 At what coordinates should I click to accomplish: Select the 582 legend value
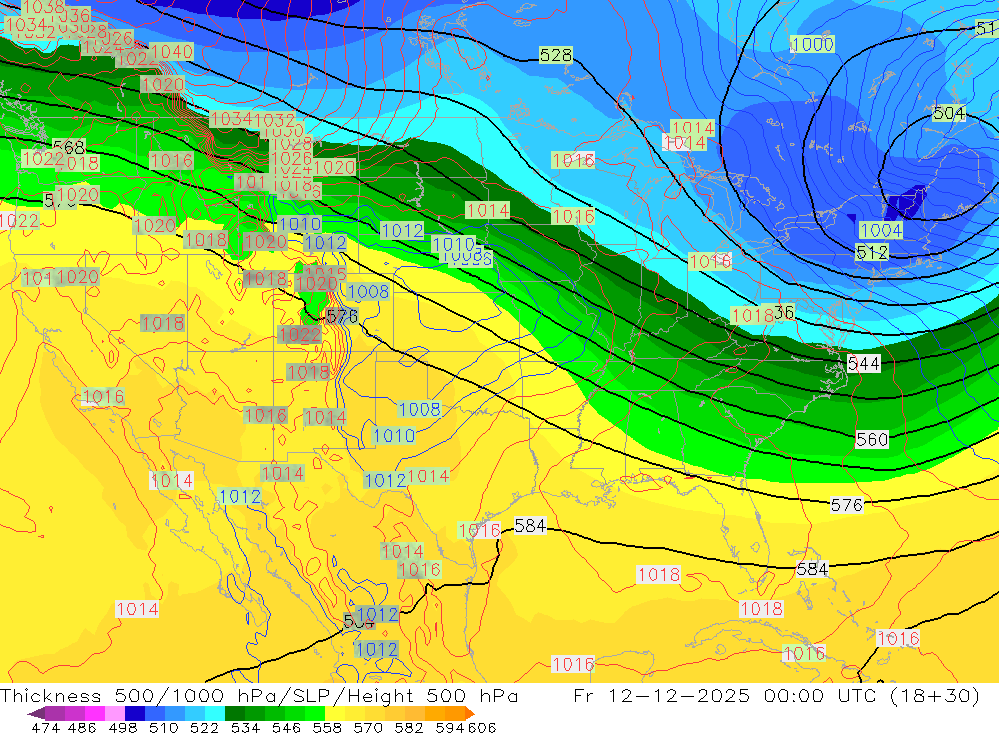click(x=409, y=727)
